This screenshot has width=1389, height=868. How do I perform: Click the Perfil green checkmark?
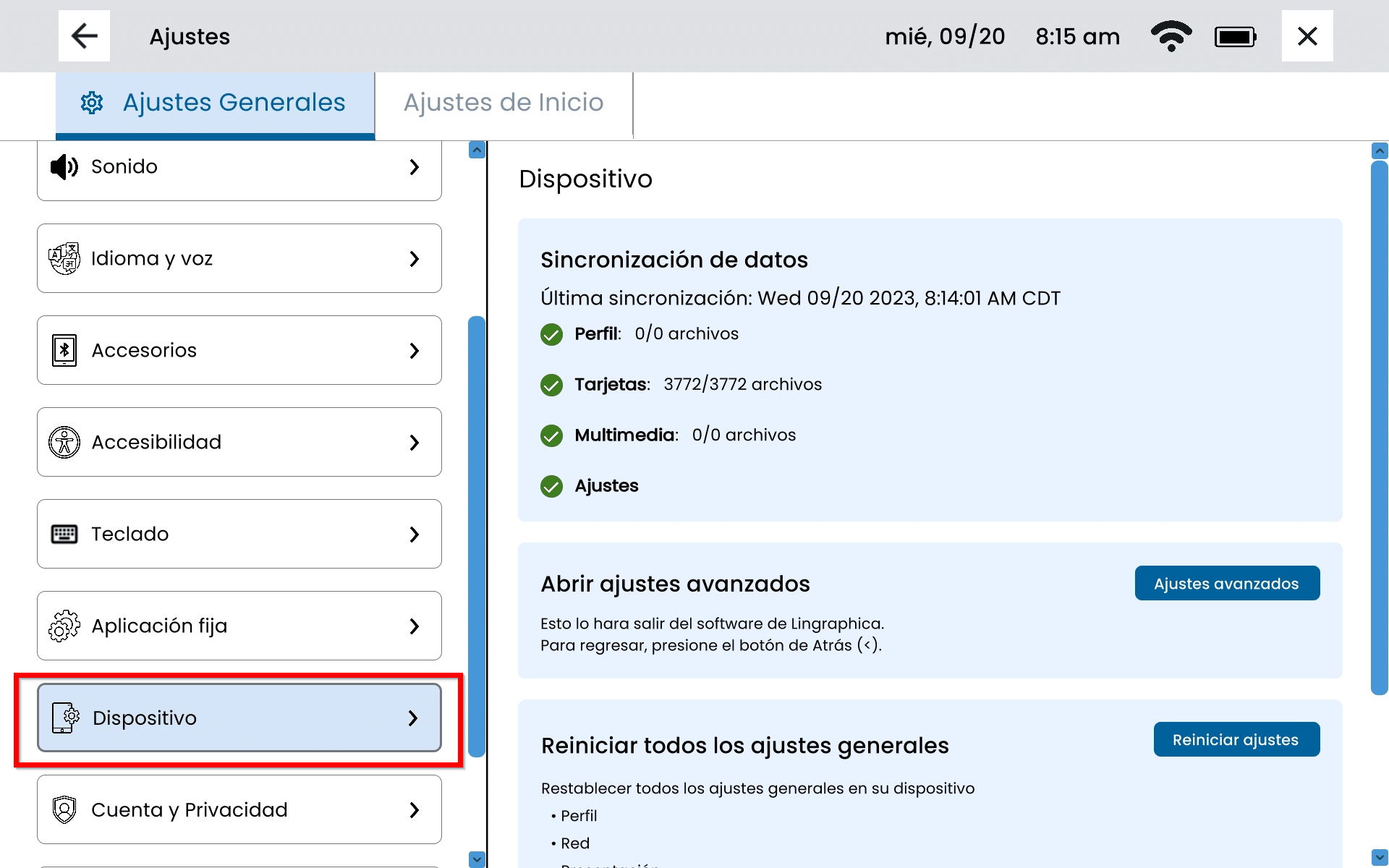click(x=551, y=334)
